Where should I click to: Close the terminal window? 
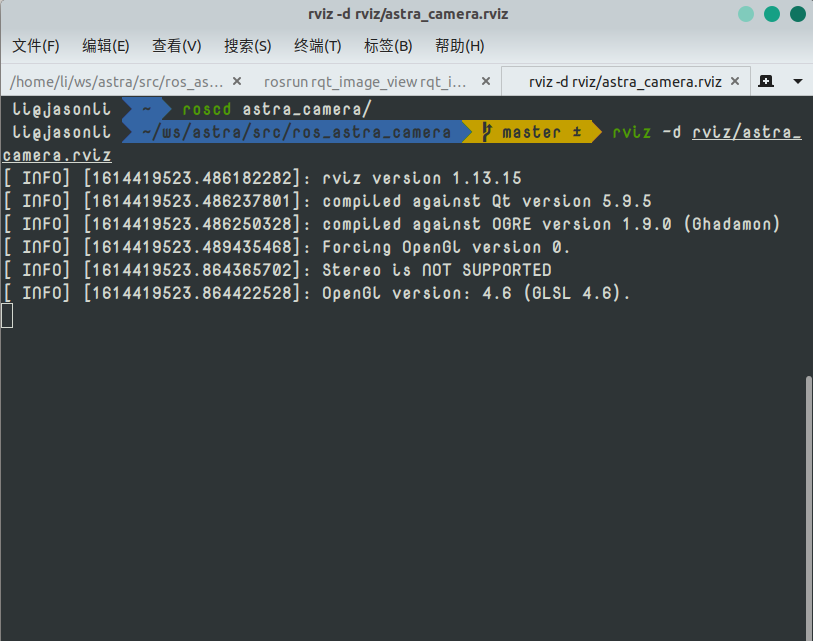pyautogui.click(x=797, y=14)
